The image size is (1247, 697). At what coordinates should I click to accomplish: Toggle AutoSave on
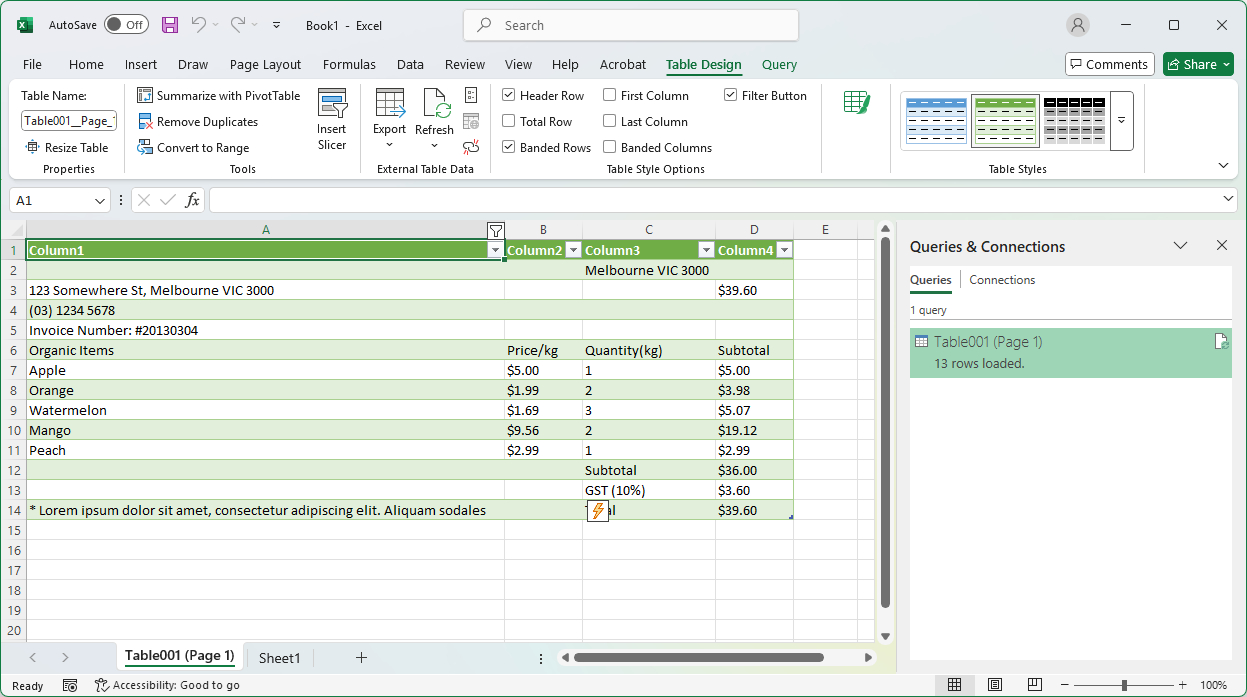pos(126,24)
